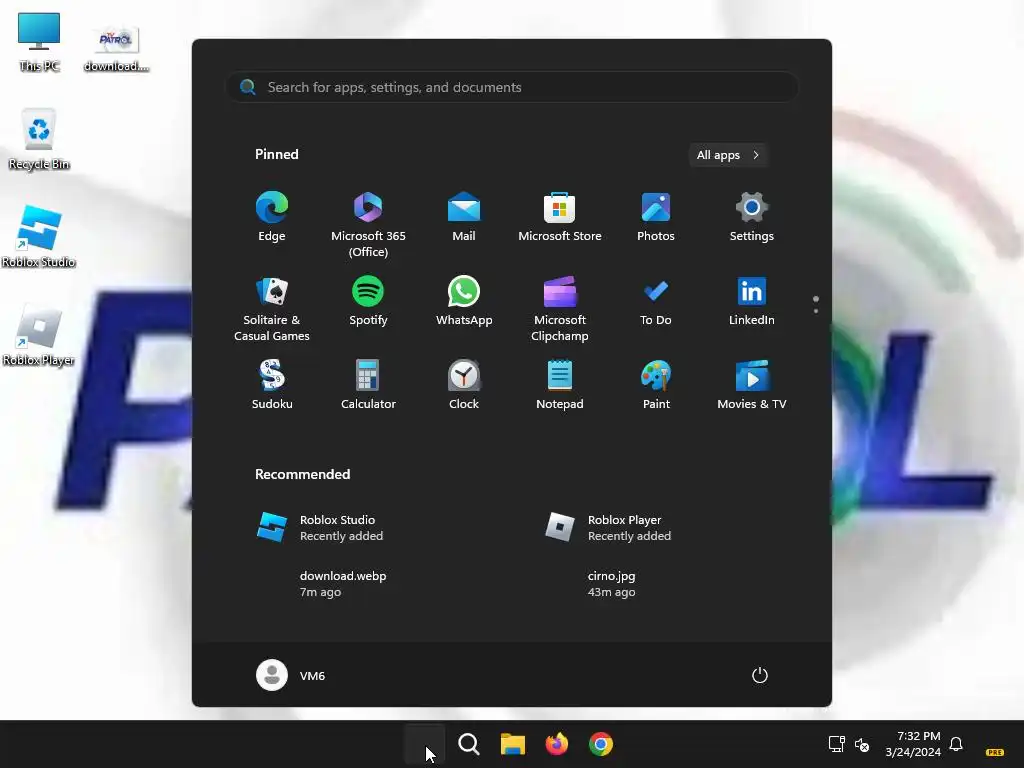
Task: Select the download image file on desktop
Action: coord(116,48)
